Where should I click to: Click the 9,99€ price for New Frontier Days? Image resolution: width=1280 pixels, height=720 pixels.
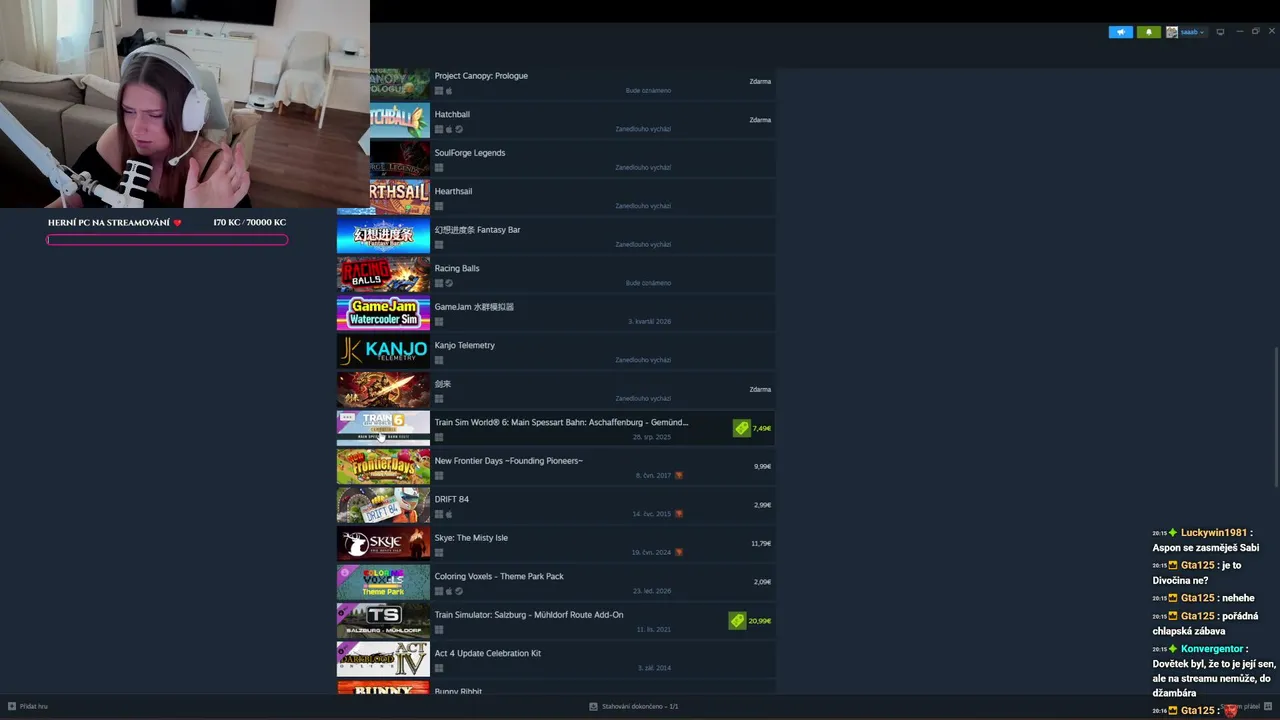point(762,466)
